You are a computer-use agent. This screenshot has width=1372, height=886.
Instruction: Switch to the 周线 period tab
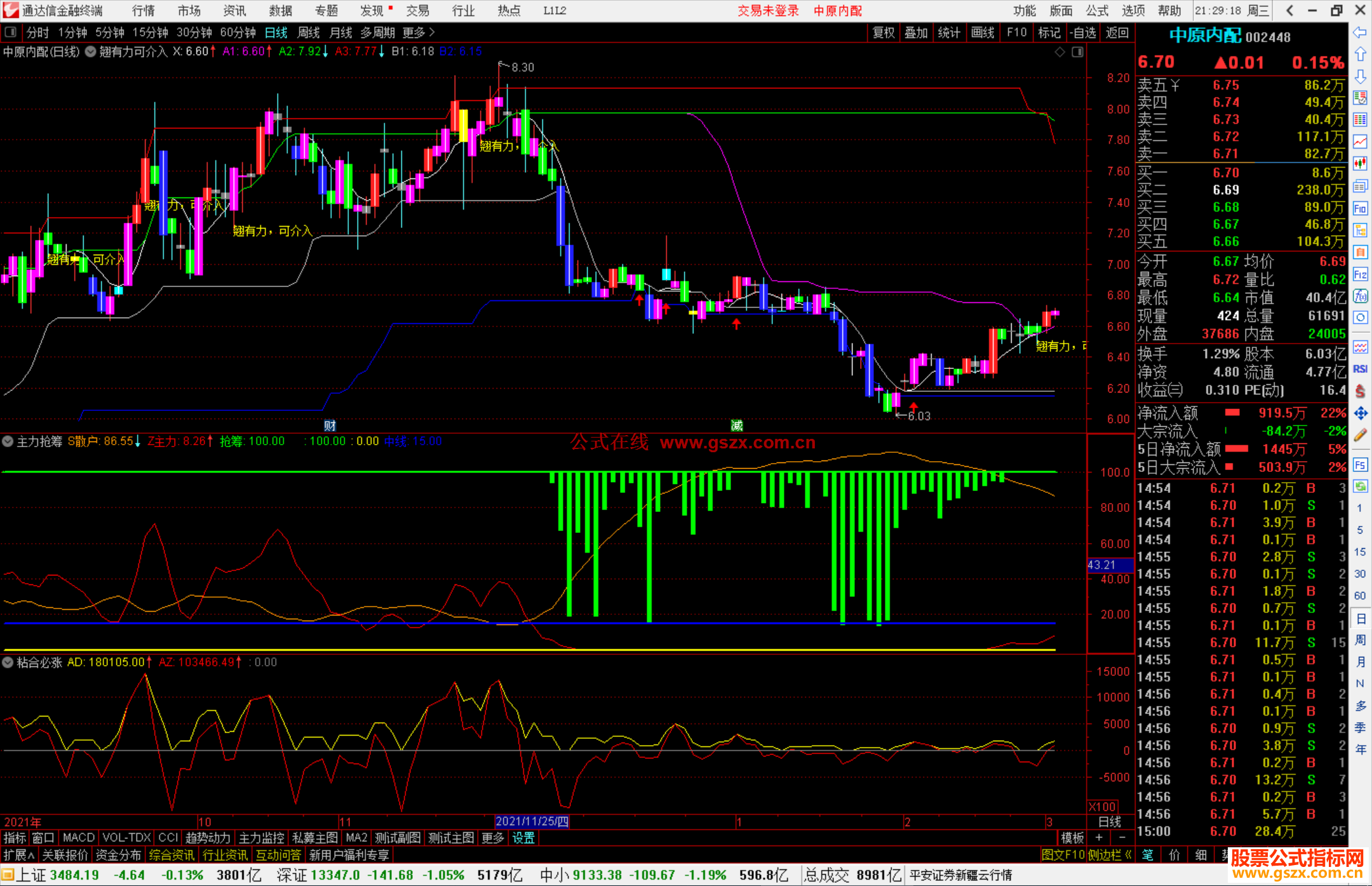point(309,32)
